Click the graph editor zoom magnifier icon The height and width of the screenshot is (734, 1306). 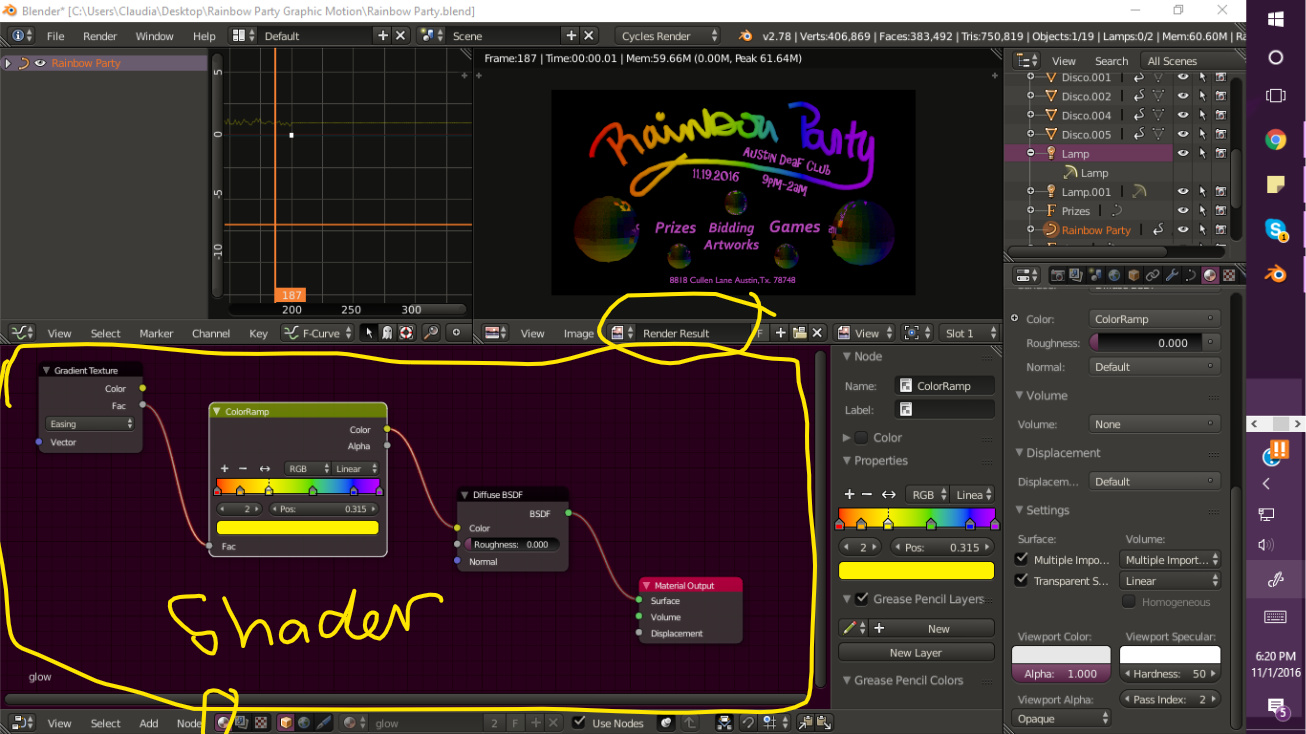(x=431, y=333)
